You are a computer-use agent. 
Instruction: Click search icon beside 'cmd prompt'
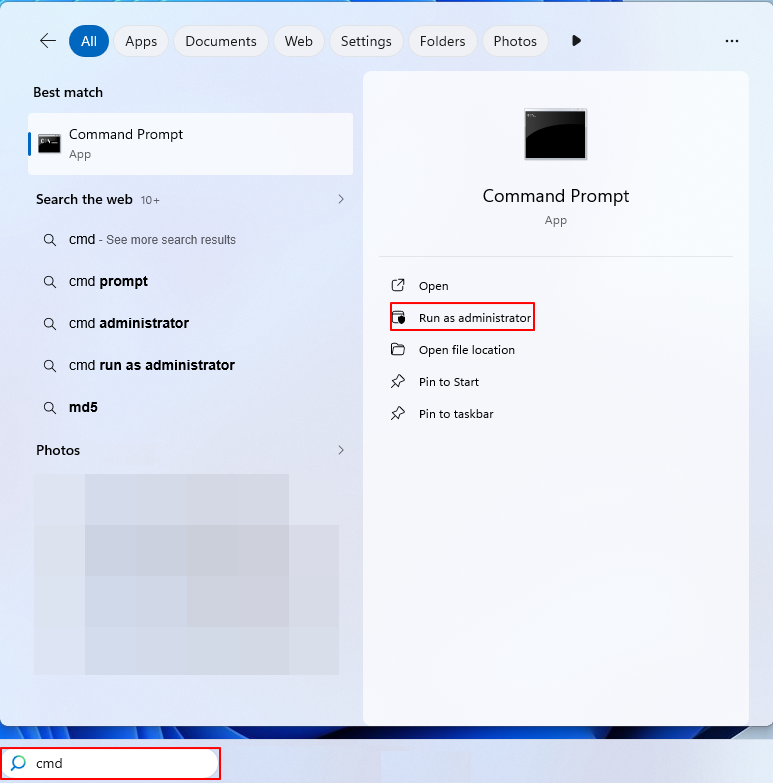point(49,282)
